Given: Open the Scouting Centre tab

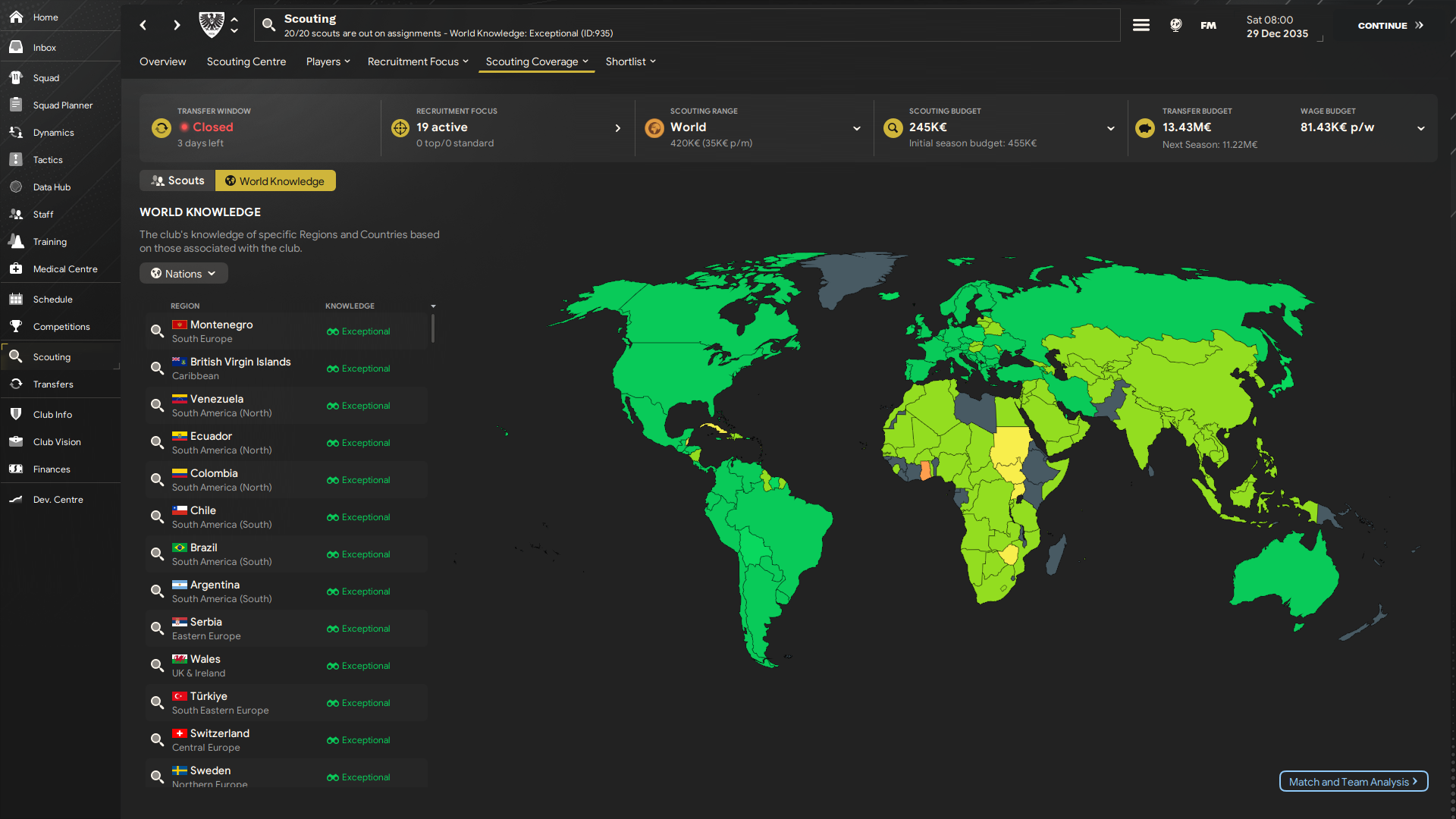Looking at the screenshot, I should coord(246,61).
